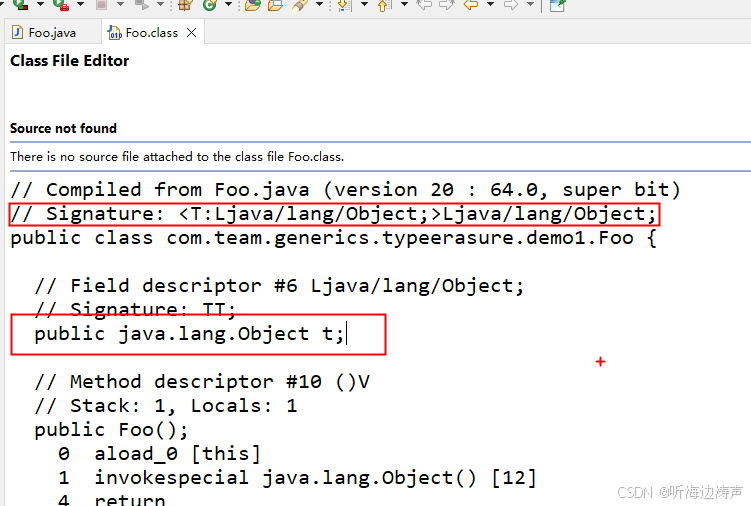
Task: Click the New Java Package toolbar icon
Action: (x=185, y=5)
